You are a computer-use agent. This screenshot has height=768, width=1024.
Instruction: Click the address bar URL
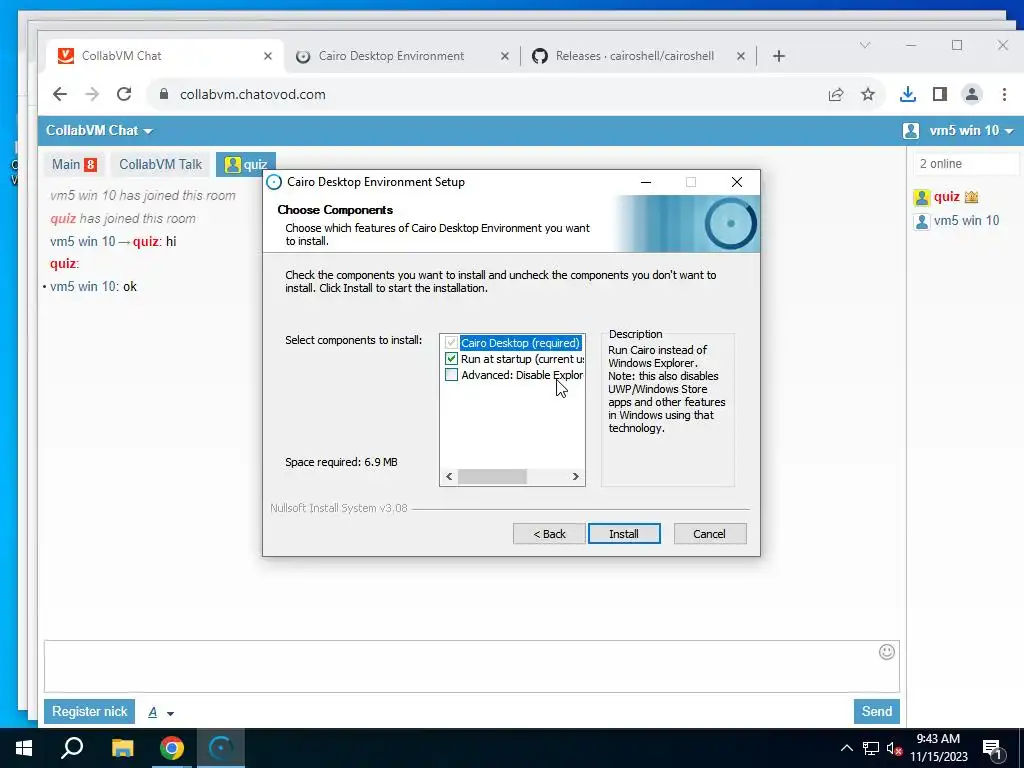[x=253, y=94]
